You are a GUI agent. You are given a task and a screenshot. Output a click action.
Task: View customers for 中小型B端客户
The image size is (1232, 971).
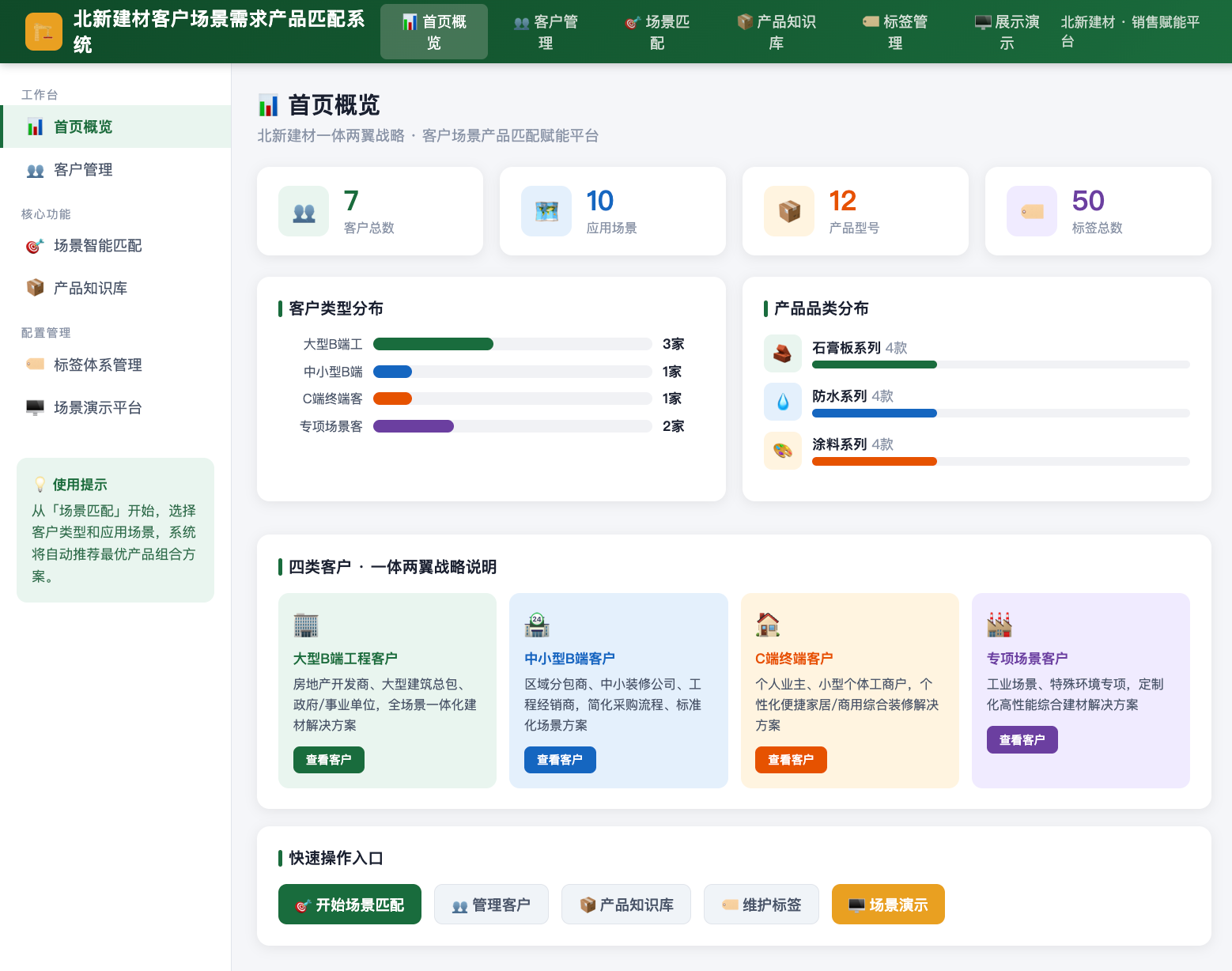pyautogui.click(x=560, y=760)
